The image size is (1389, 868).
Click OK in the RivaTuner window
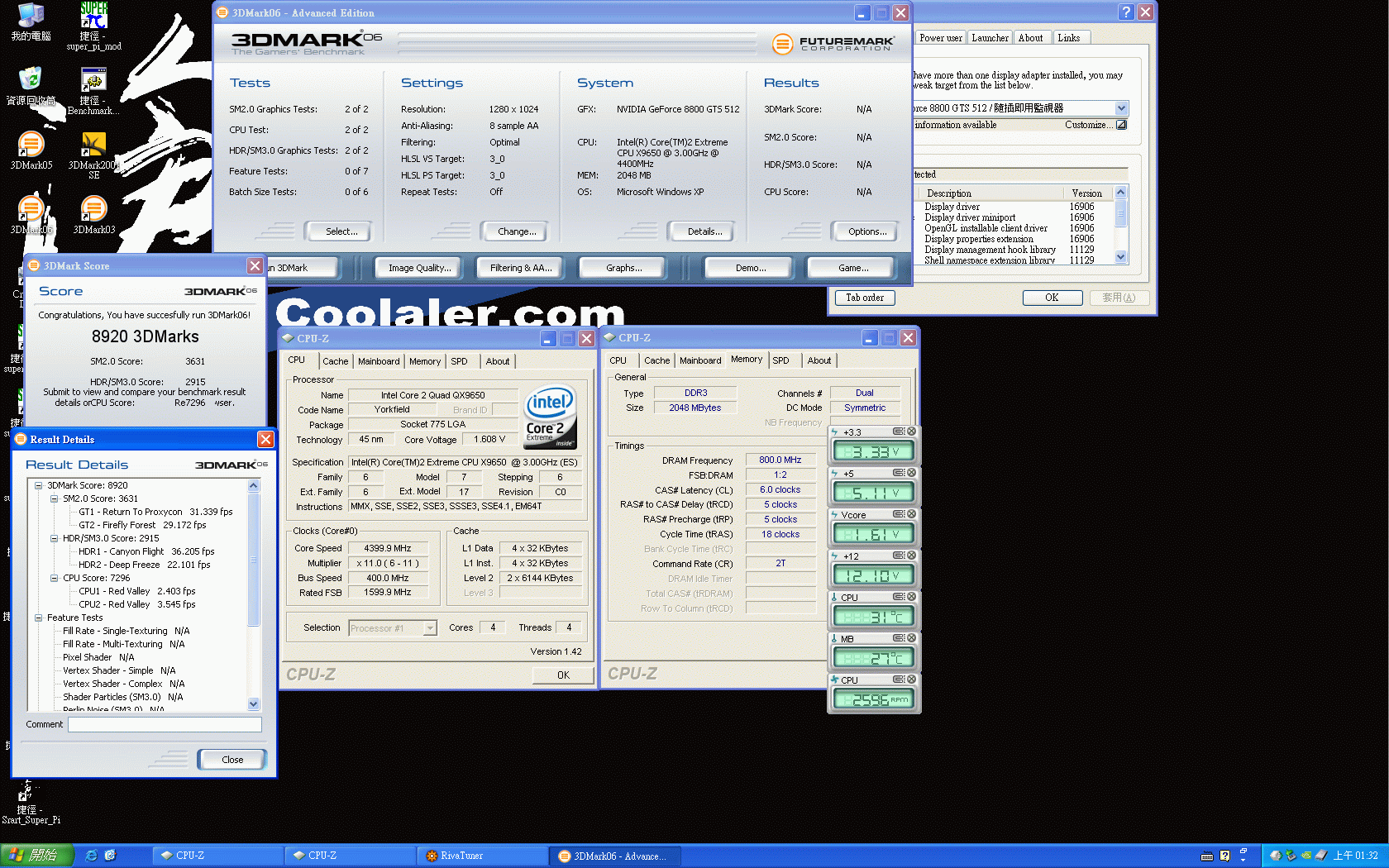1052,298
